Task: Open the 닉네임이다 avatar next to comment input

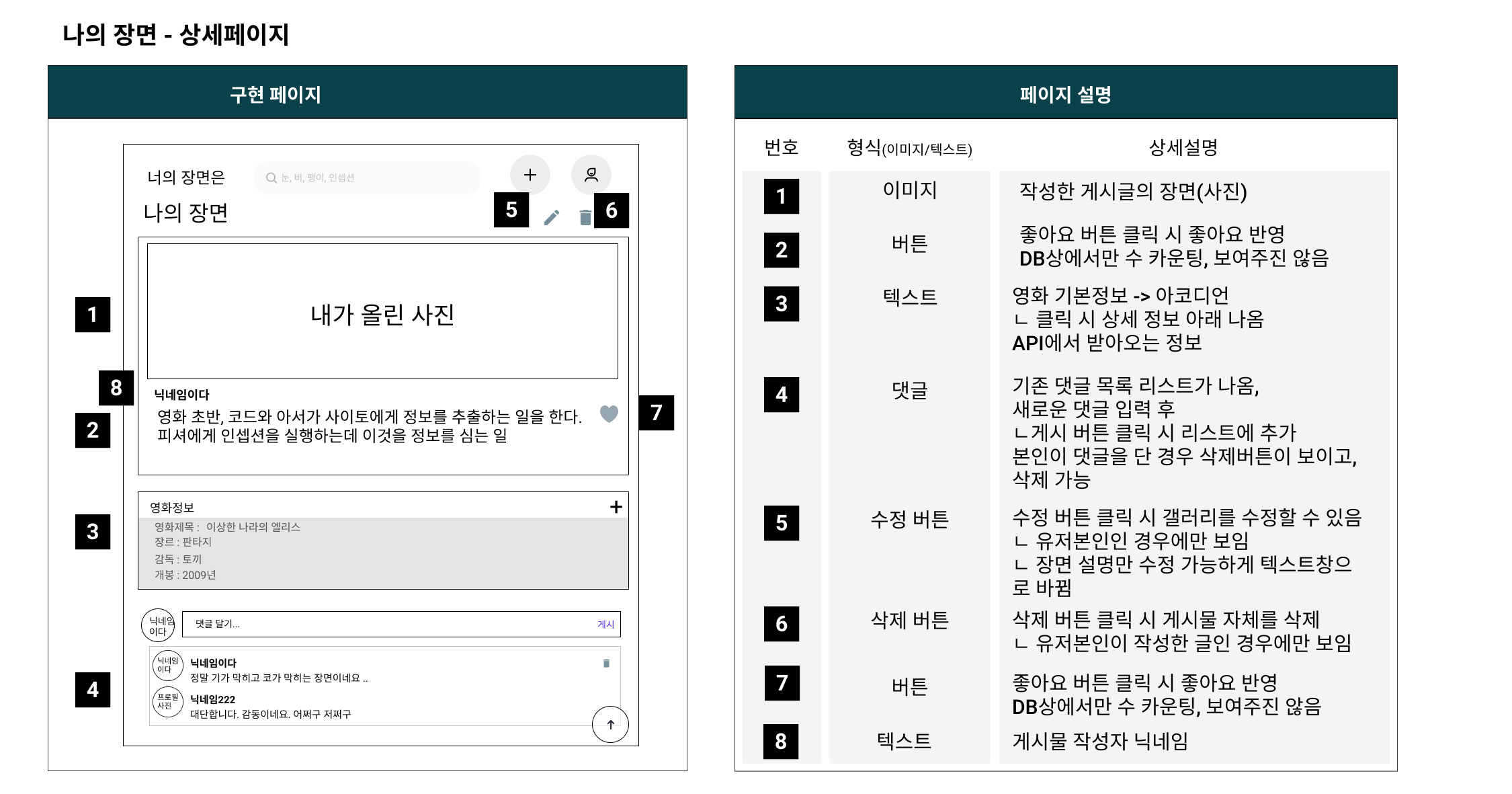Action: coord(159,624)
